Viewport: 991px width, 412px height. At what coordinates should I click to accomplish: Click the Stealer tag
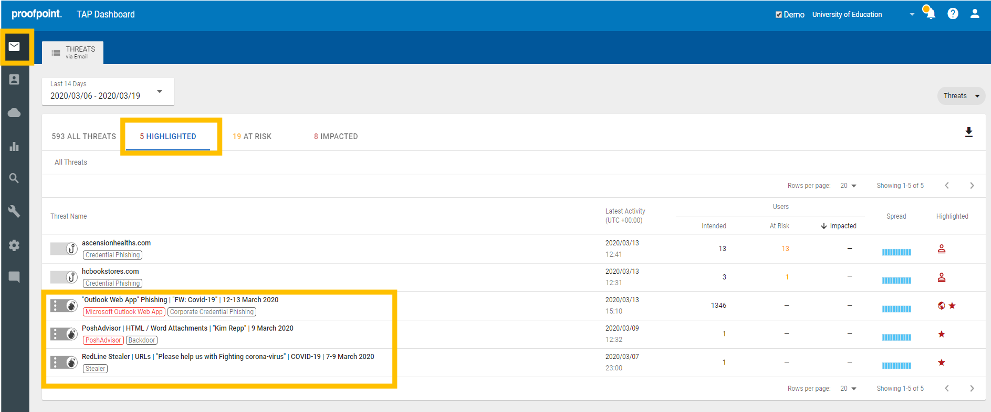click(95, 368)
